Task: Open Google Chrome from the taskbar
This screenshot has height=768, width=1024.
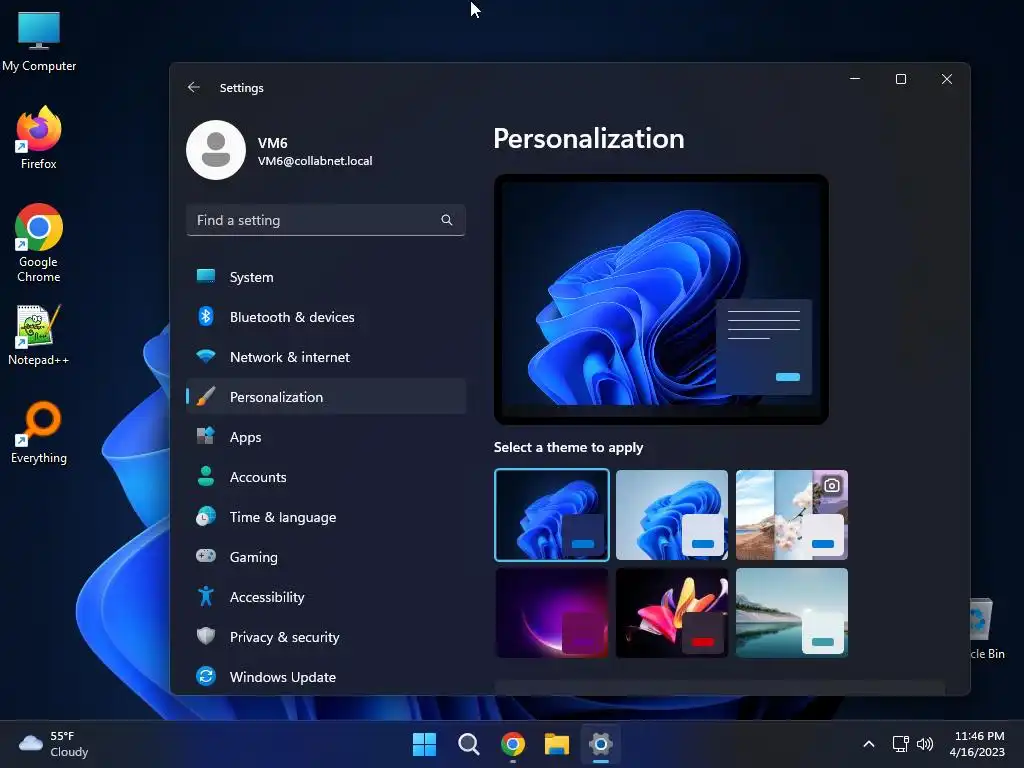Action: [513, 744]
